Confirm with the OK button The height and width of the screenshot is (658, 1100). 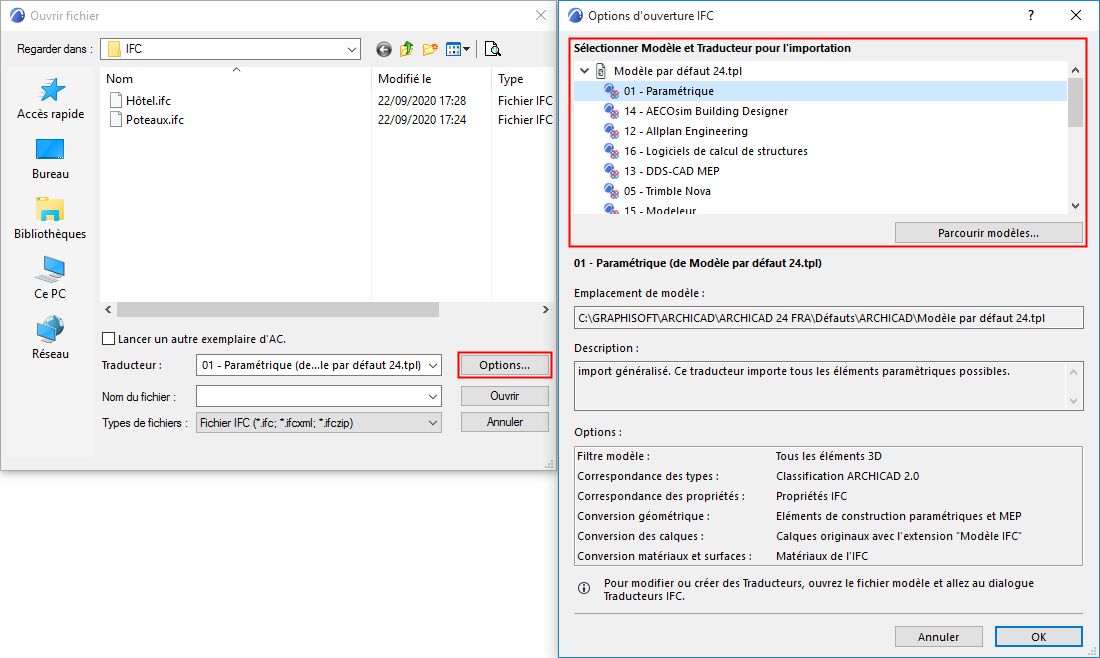[x=1038, y=637]
